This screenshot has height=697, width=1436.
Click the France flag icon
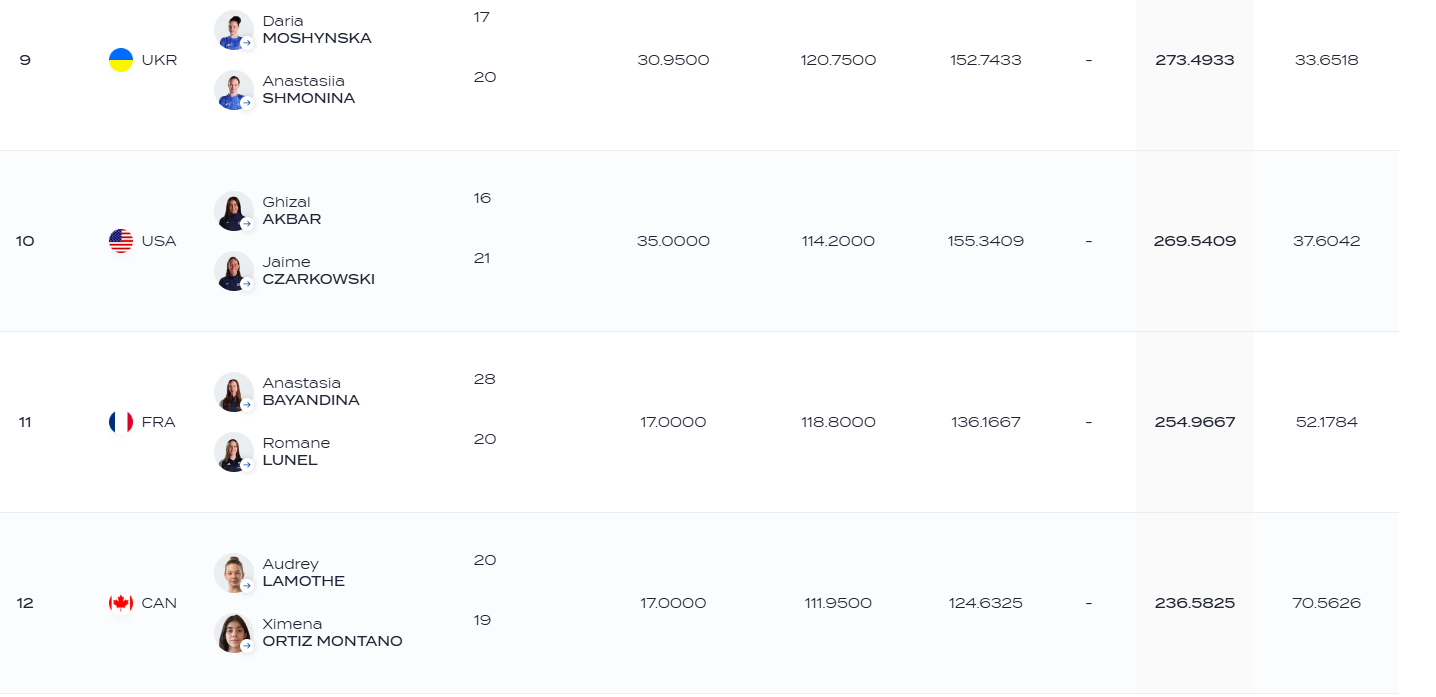click(121, 422)
